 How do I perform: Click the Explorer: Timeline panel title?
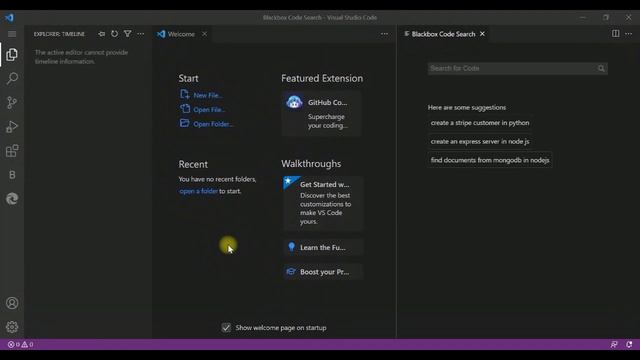[59, 34]
